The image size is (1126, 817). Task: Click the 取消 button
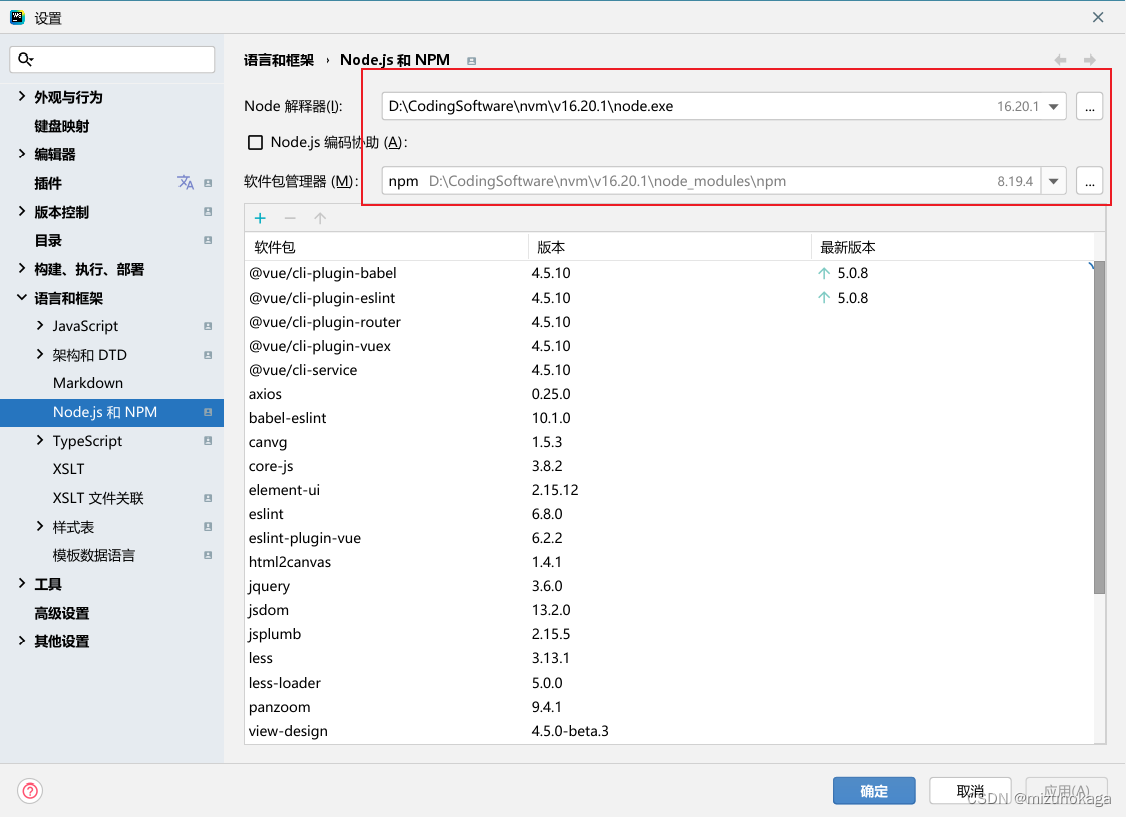pos(969,791)
